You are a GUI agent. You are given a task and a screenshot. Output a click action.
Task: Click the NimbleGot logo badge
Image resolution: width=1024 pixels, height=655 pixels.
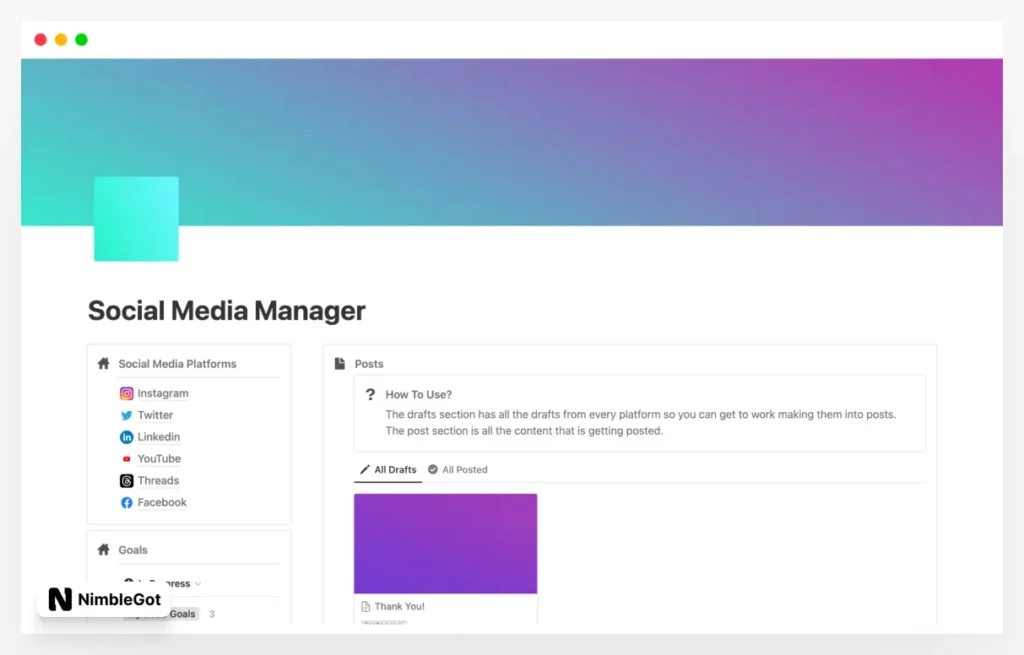[100, 600]
